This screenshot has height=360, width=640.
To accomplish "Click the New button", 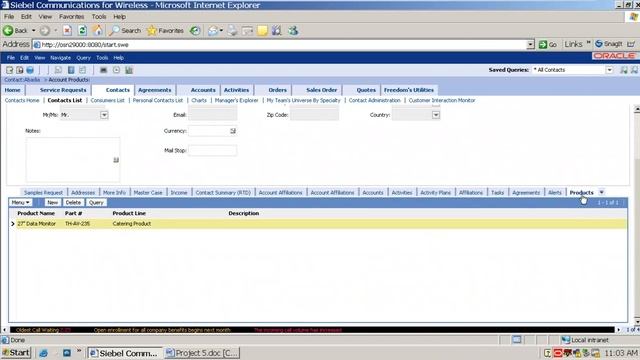I will (53, 202).
